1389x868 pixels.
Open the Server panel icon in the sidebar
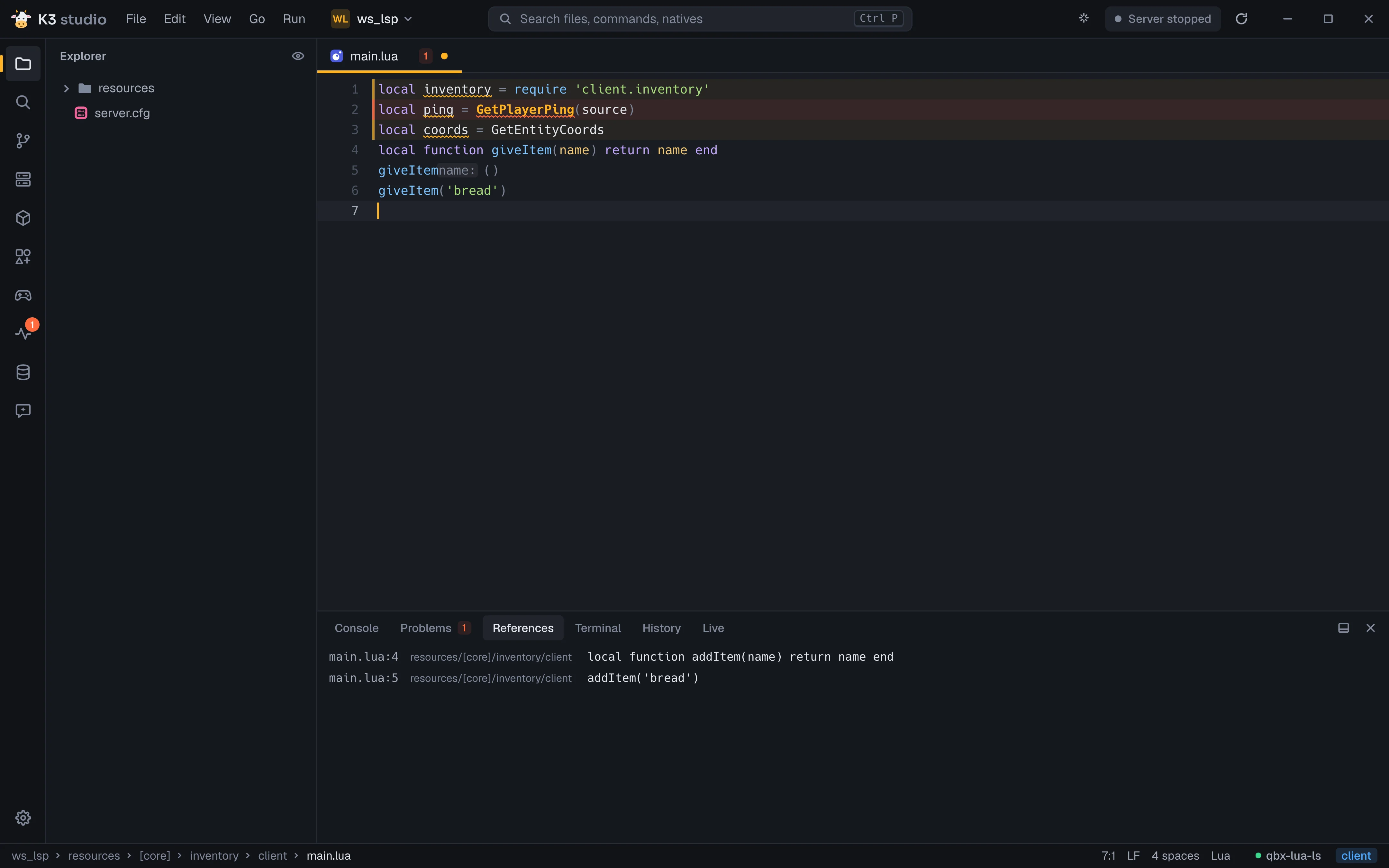pos(23,179)
